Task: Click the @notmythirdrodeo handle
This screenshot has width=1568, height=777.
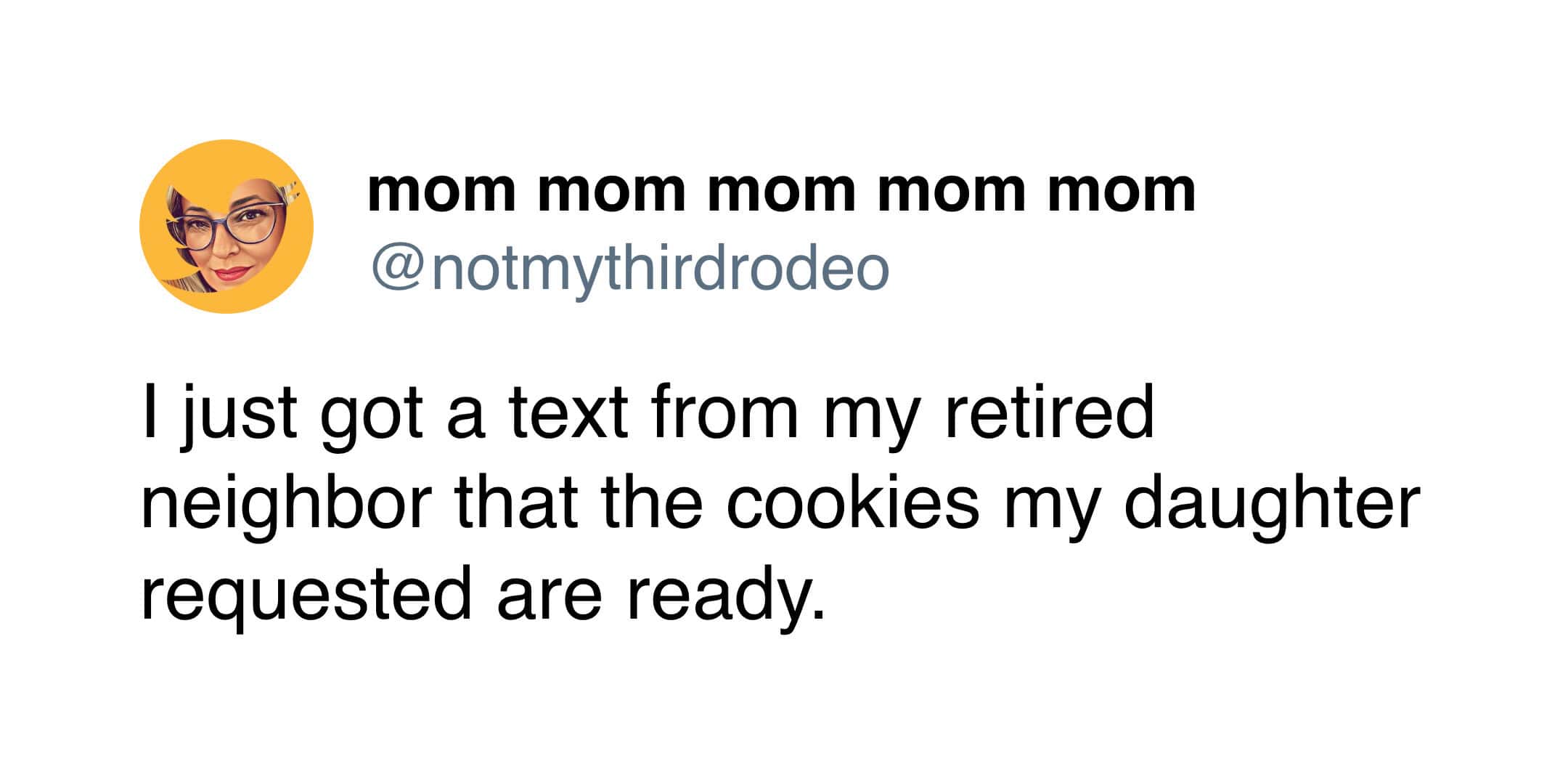Action: point(630,269)
